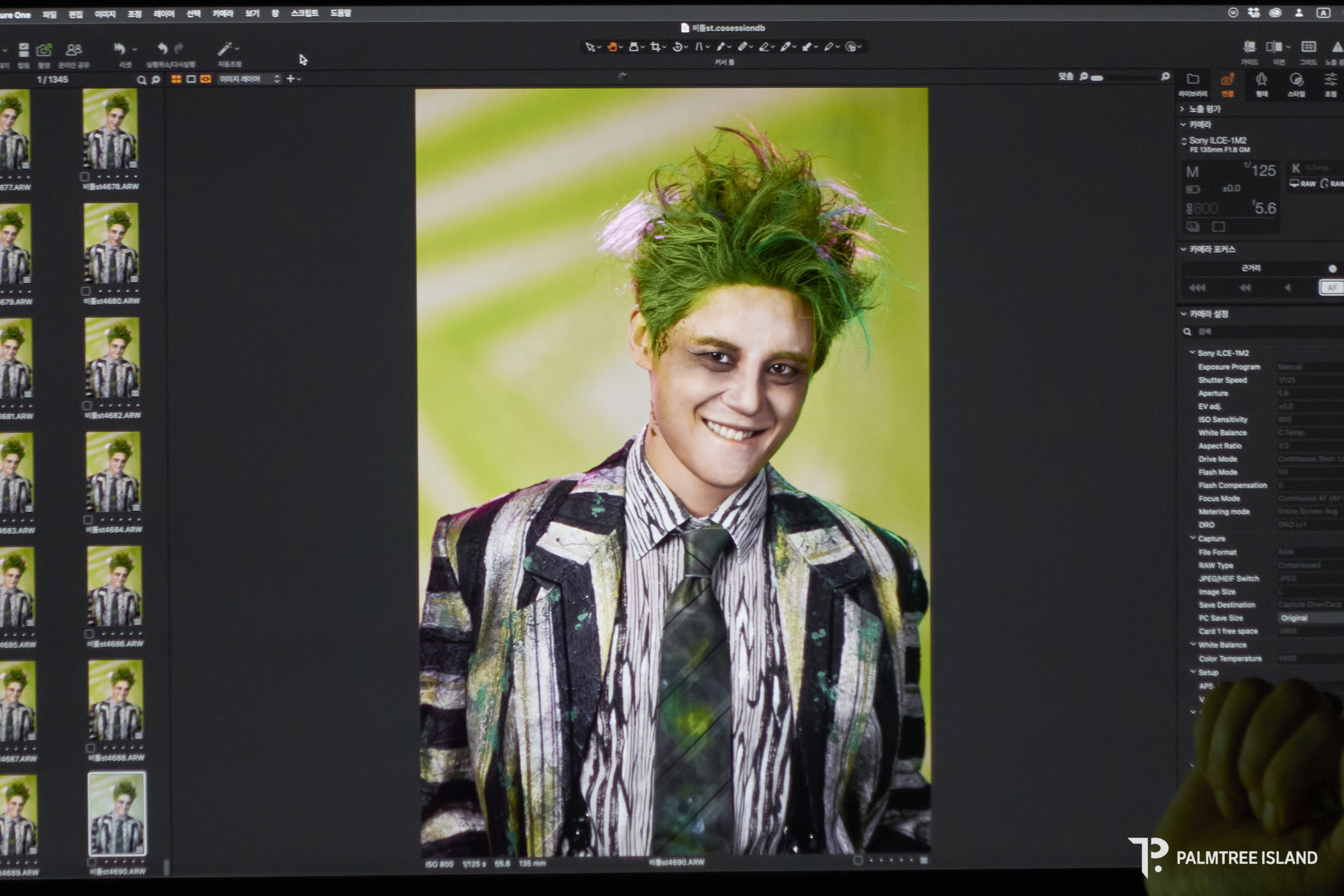
Task: Select the Pan hand cursor tool
Action: point(611,47)
